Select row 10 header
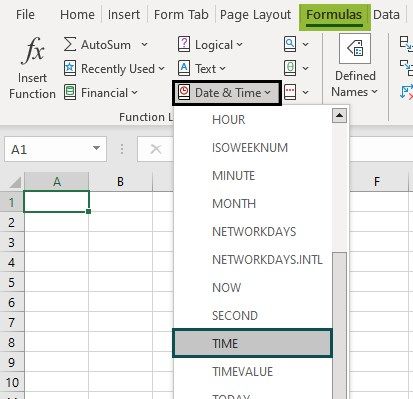This screenshot has height=399, width=413. pyautogui.click(x=12, y=382)
